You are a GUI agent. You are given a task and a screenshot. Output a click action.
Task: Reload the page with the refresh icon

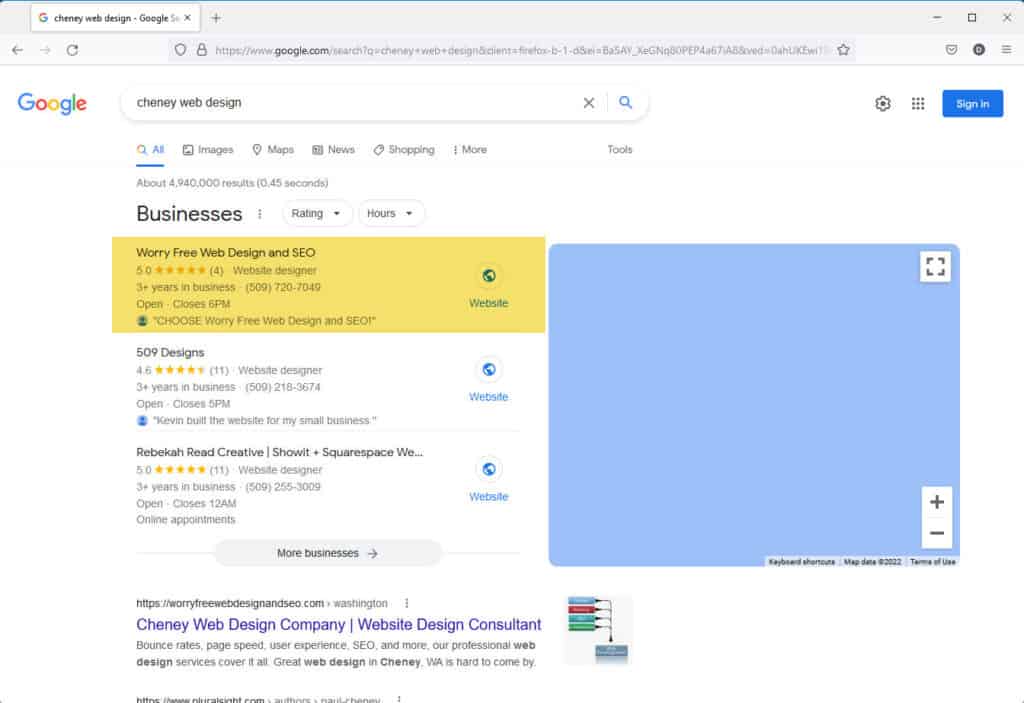[72, 50]
